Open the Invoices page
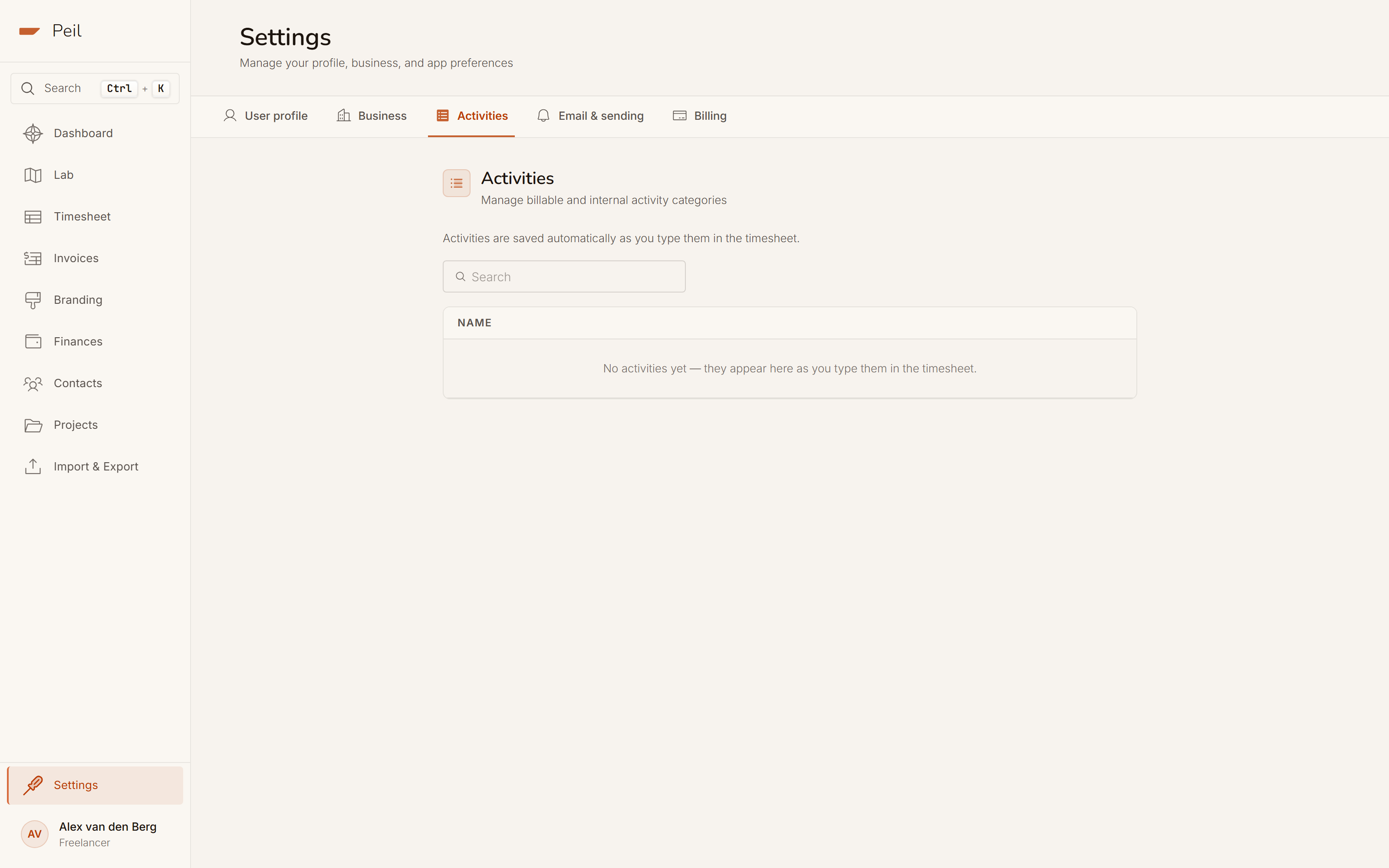Screen dimensions: 1389x868 (95, 258)
